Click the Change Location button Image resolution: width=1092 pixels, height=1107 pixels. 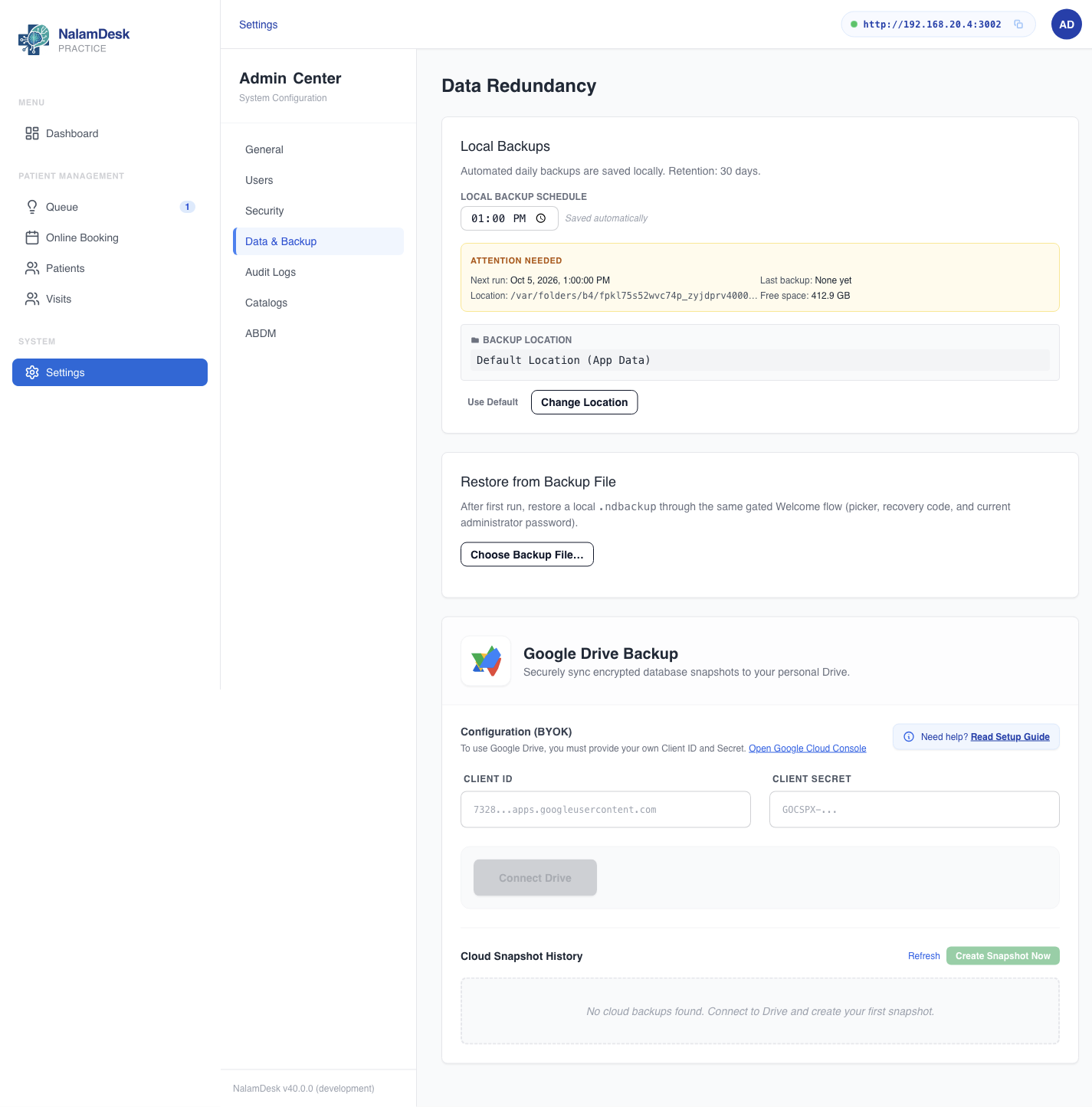(x=584, y=402)
